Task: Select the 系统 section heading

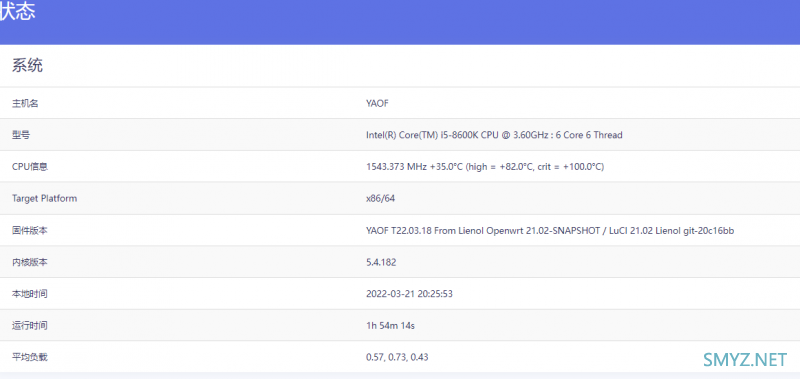Action: pos(28,65)
